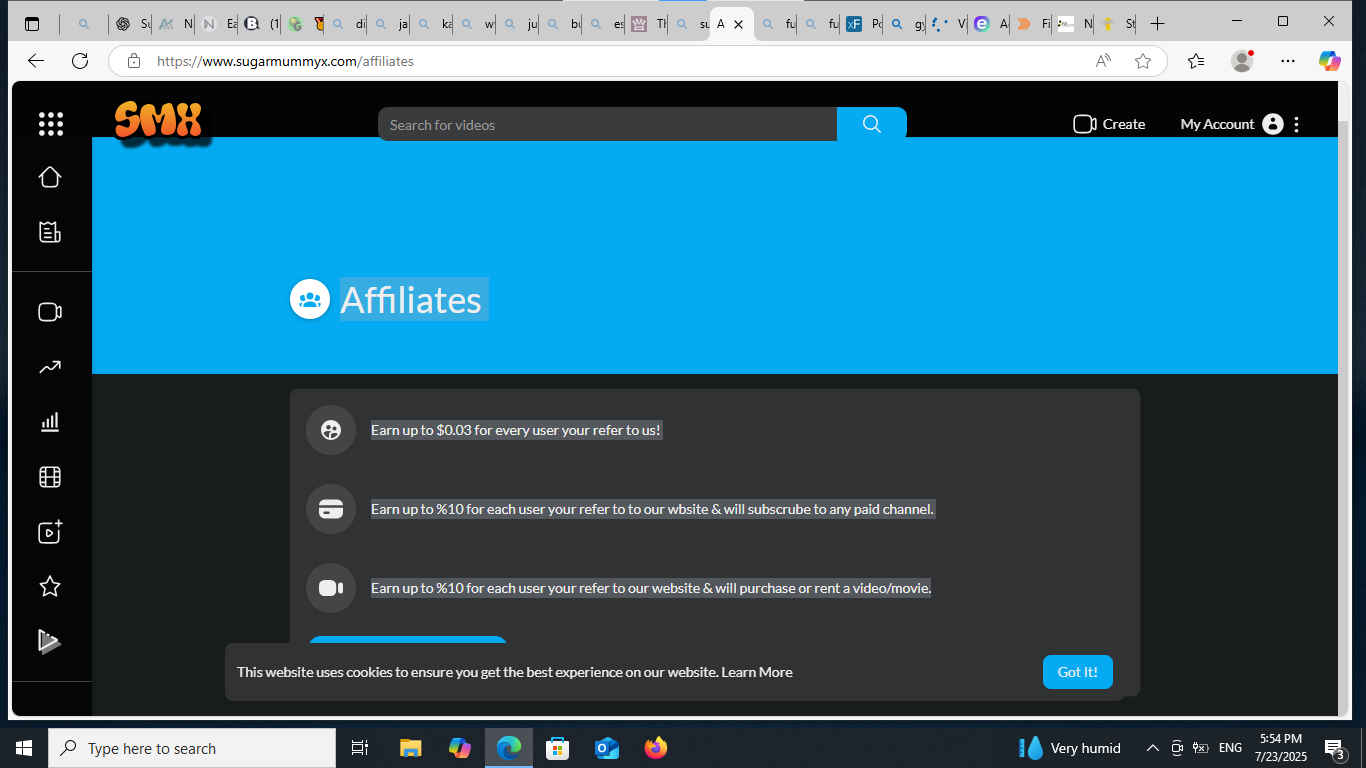Open the My Account avatar icon

point(1272,124)
